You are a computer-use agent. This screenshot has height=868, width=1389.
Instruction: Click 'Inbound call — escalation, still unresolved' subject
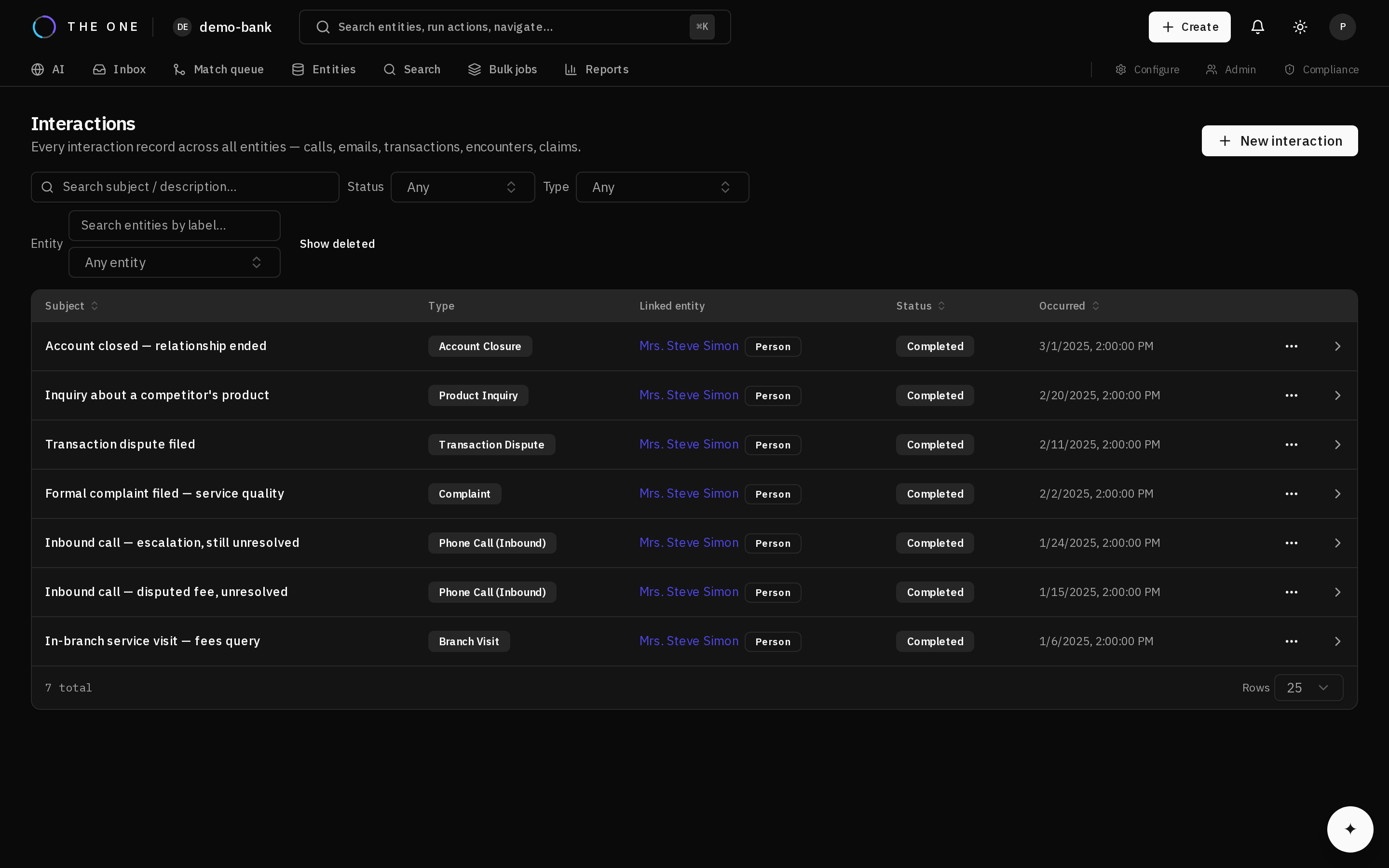click(x=172, y=543)
